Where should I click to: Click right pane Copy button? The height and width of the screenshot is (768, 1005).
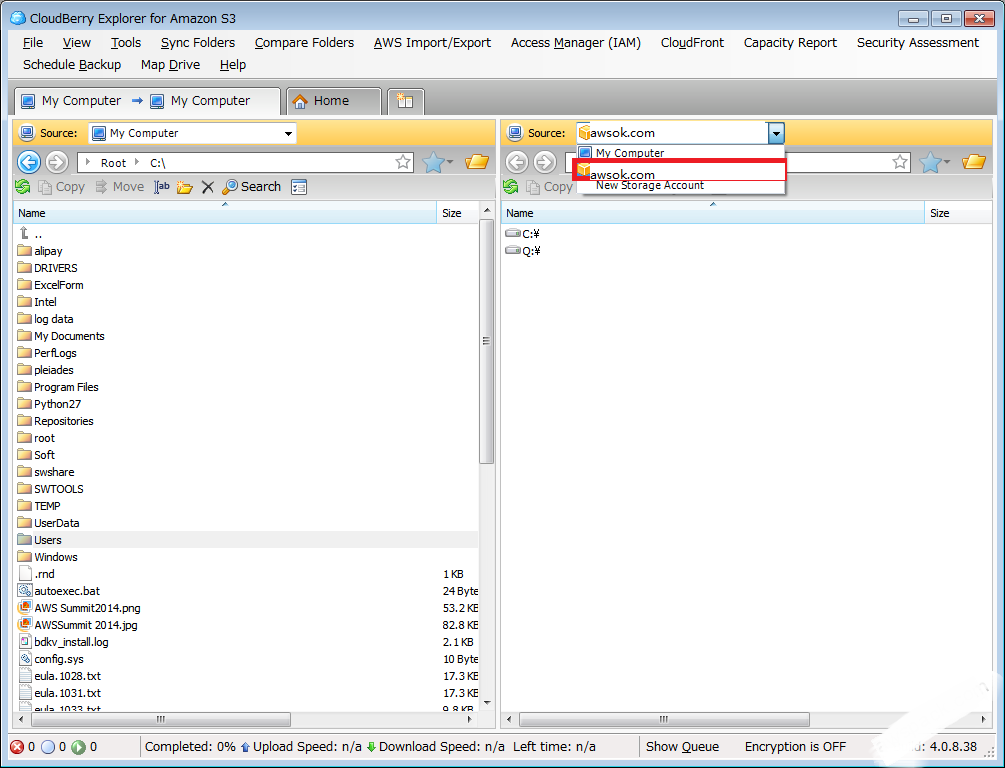click(549, 187)
